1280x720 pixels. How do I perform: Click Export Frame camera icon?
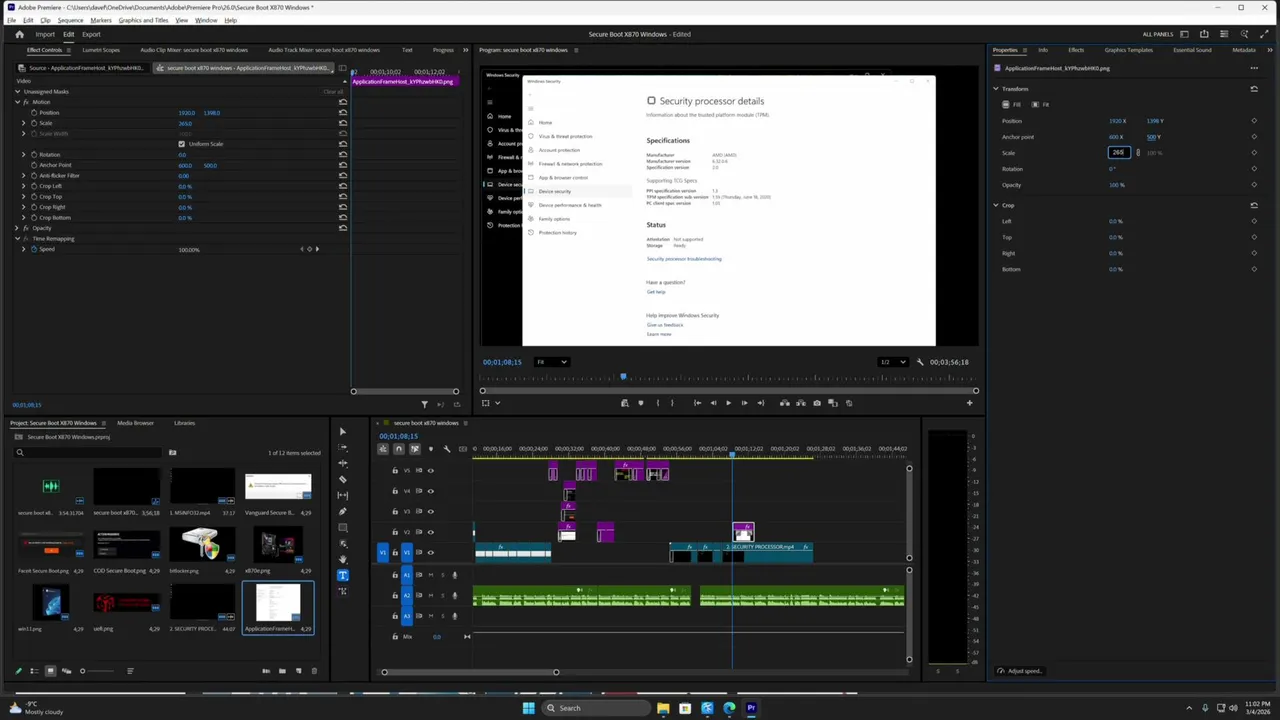[x=817, y=403]
